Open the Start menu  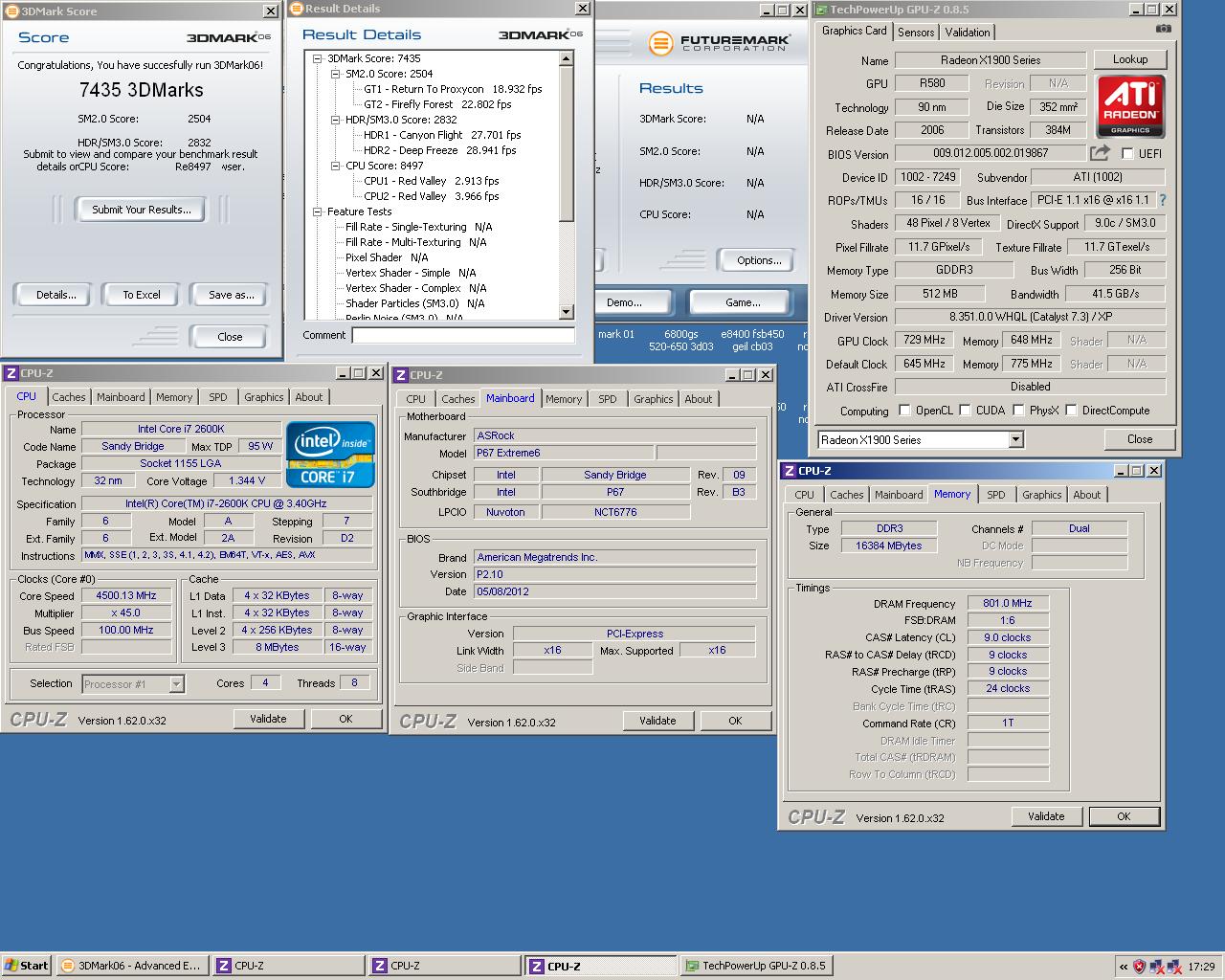click(x=26, y=966)
